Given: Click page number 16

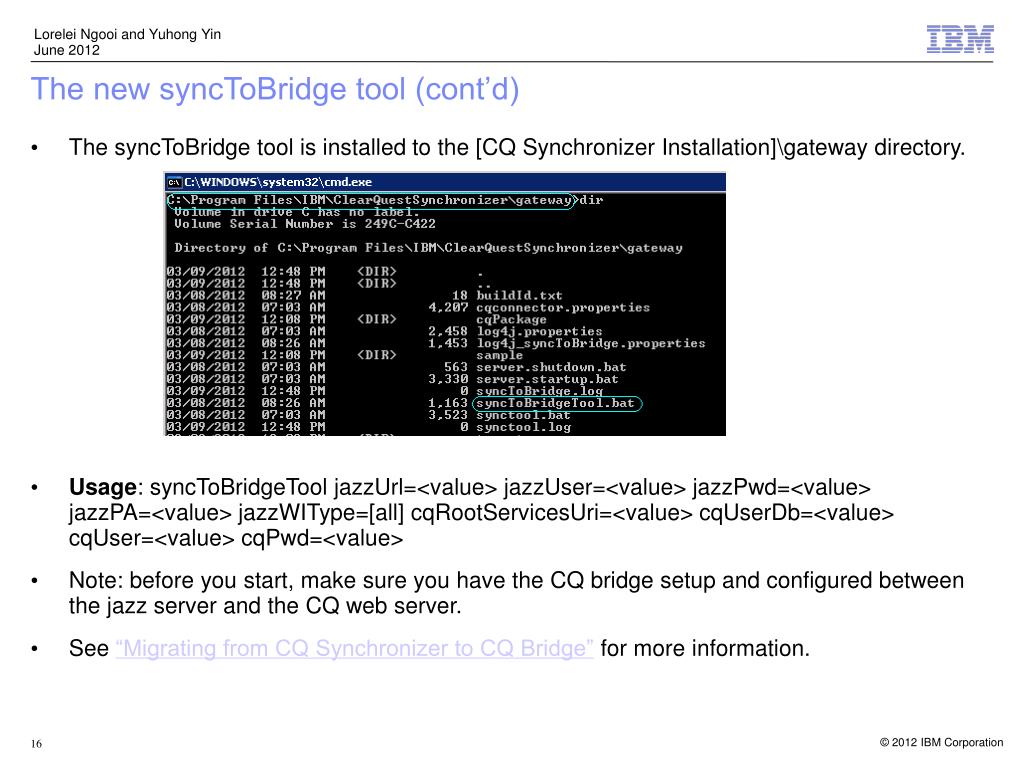Looking at the screenshot, I should [x=36, y=744].
